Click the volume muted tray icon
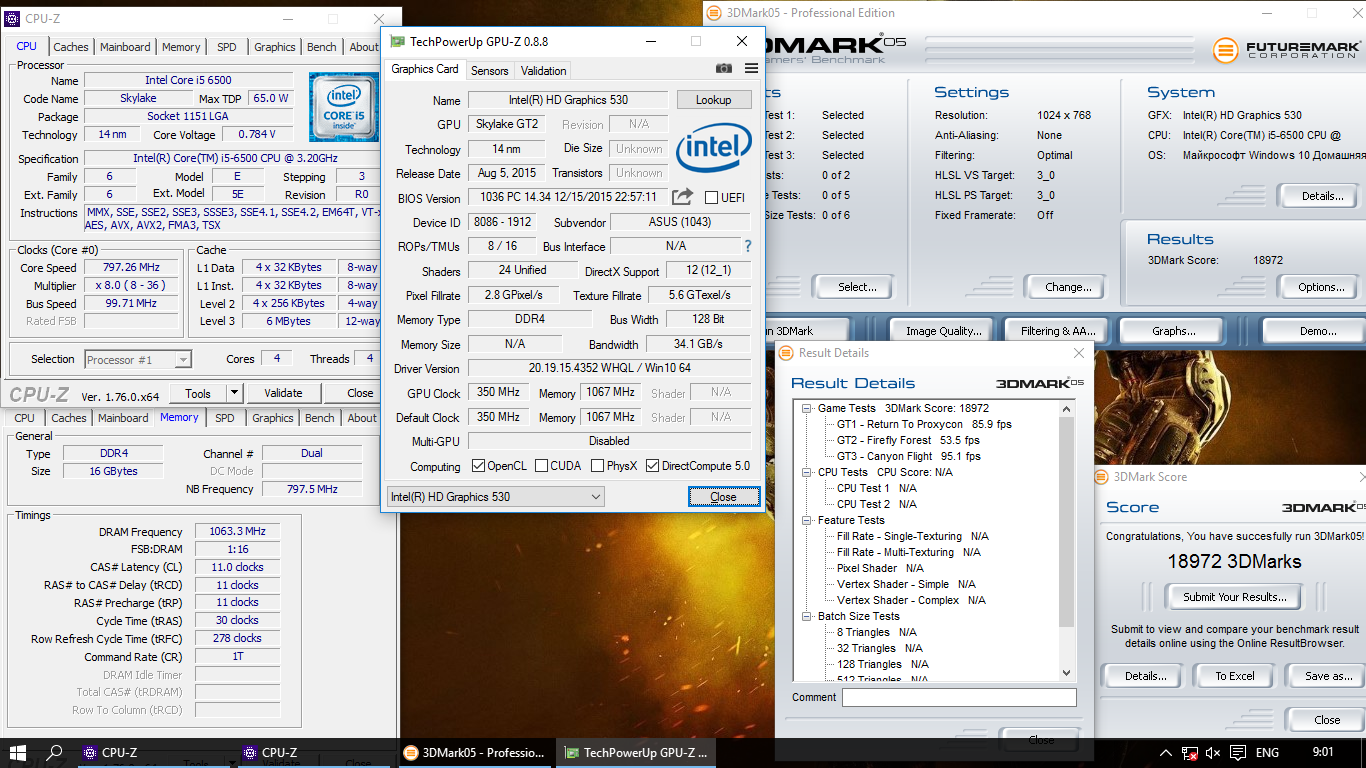The width and height of the screenshot is (1366, 768). pos(1213,753)
